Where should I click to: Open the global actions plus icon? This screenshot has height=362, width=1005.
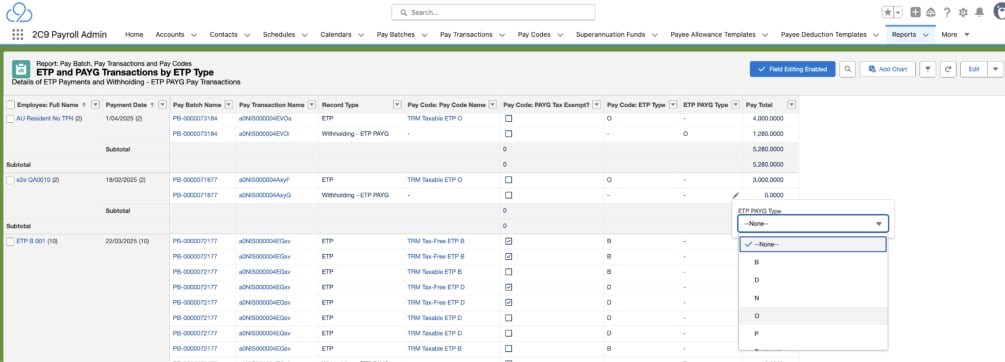[x=915, y=12]
